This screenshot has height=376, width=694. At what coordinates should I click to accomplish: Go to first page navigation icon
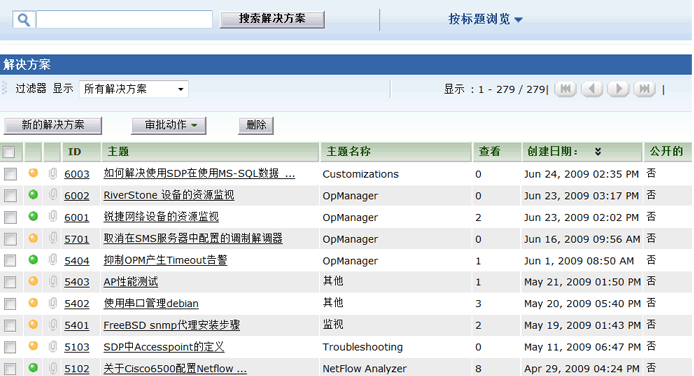pos(565,89)
